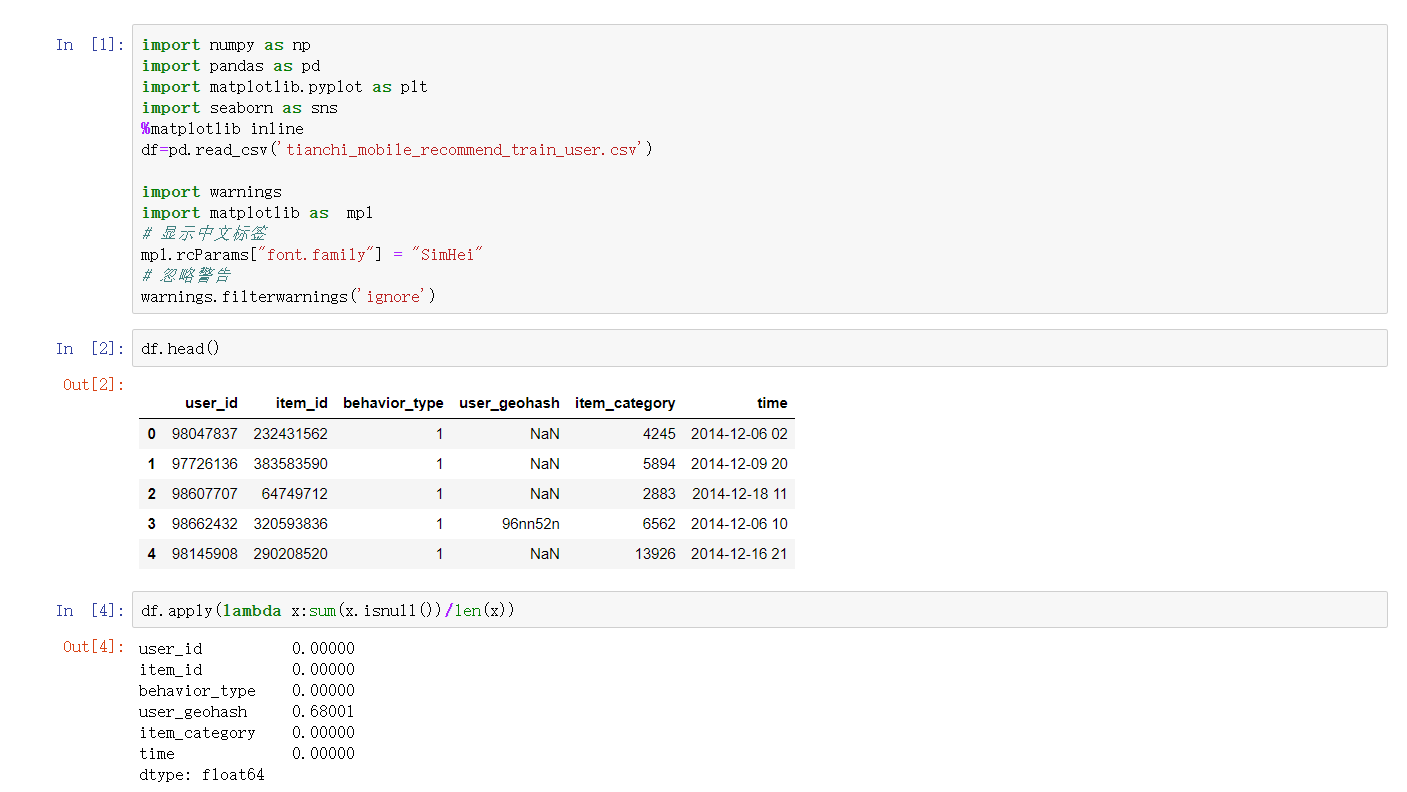Click item category value 4245
This screenshot has height=792, width=1407.
[x=658, y=434]
